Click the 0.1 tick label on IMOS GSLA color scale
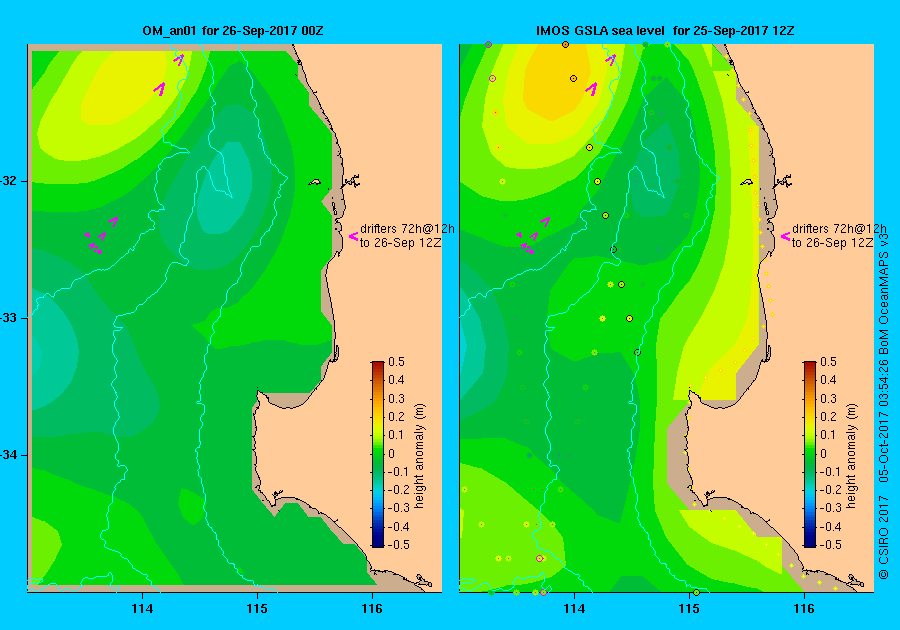 (x=828, y=435)
